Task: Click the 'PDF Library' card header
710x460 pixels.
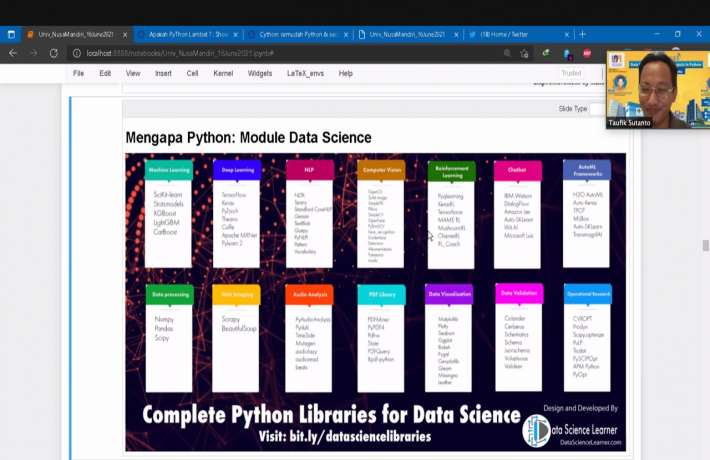Action: pos(382,294)
